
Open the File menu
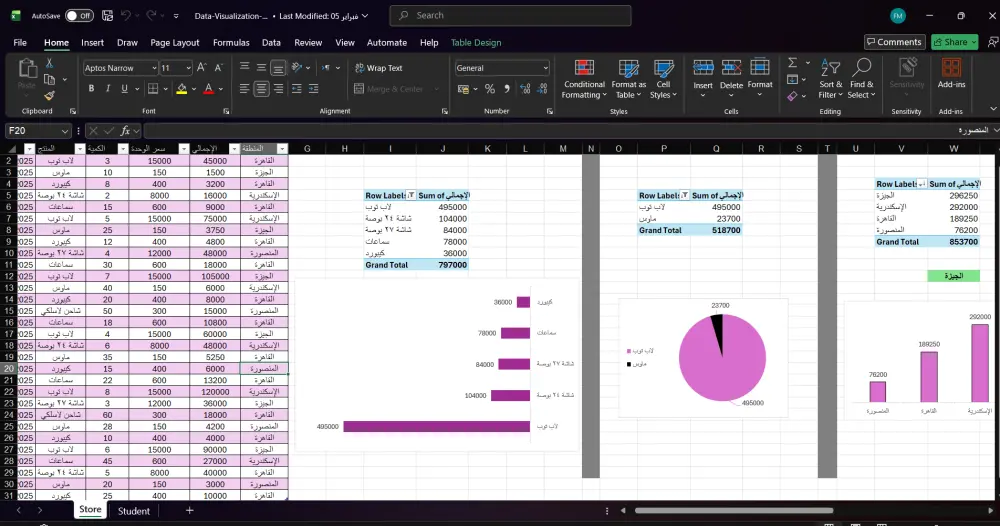tap(20, 43)
